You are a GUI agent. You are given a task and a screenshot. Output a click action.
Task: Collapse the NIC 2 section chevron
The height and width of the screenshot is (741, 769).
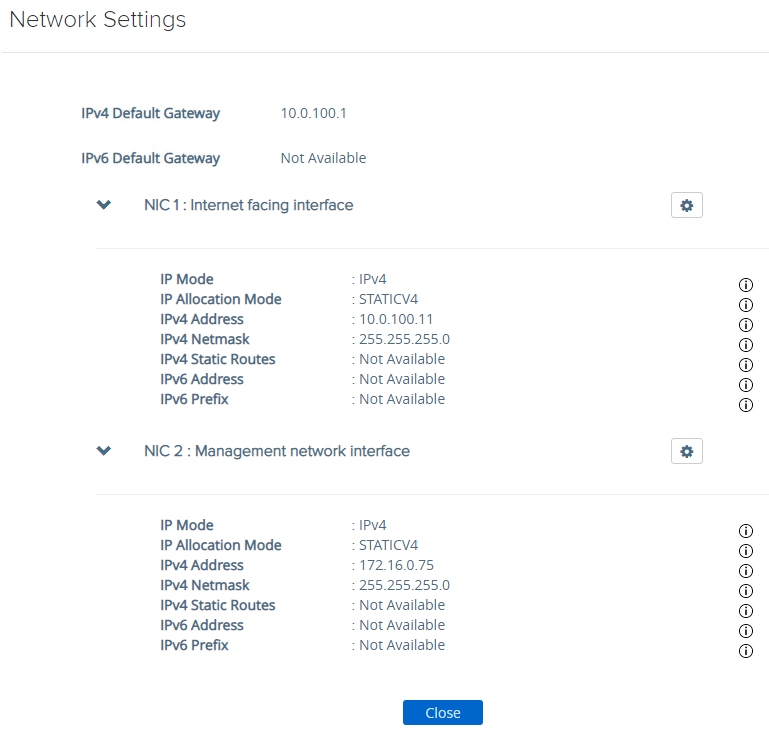pos(104,451)
